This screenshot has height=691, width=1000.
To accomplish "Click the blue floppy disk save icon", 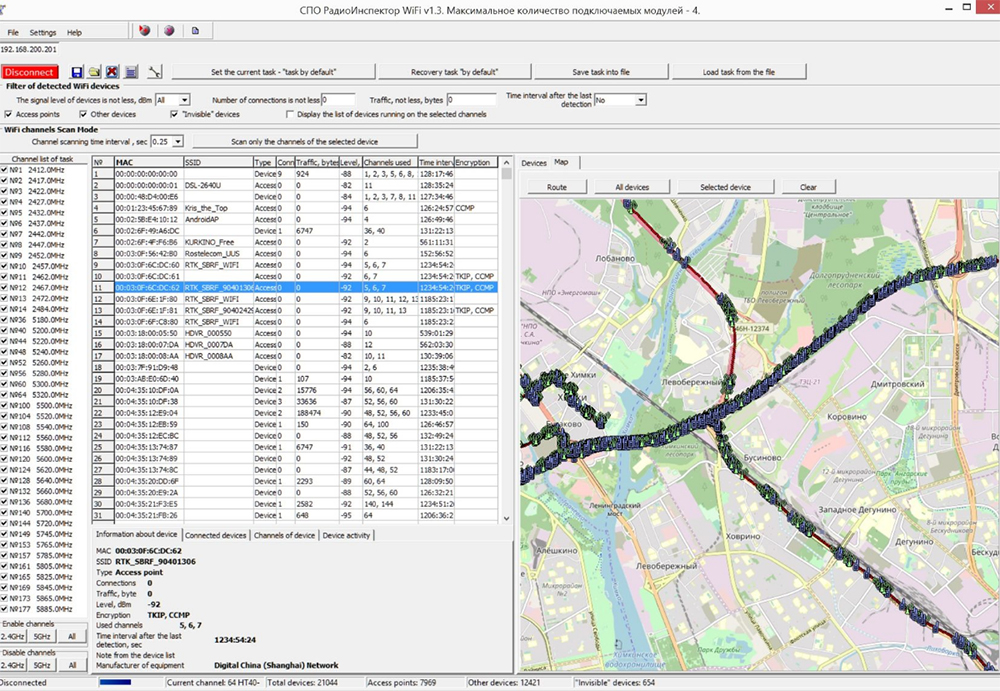I will click(x=77, y=72).
